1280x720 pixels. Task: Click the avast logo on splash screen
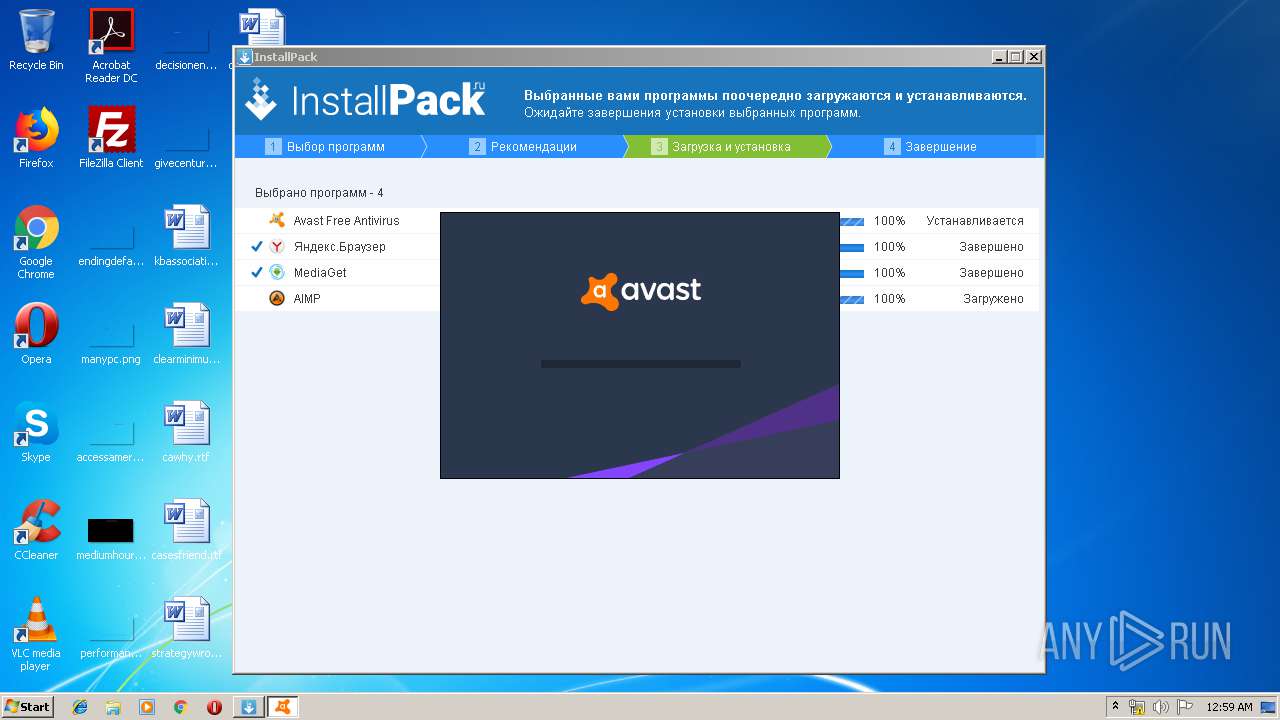click(641, 291)
